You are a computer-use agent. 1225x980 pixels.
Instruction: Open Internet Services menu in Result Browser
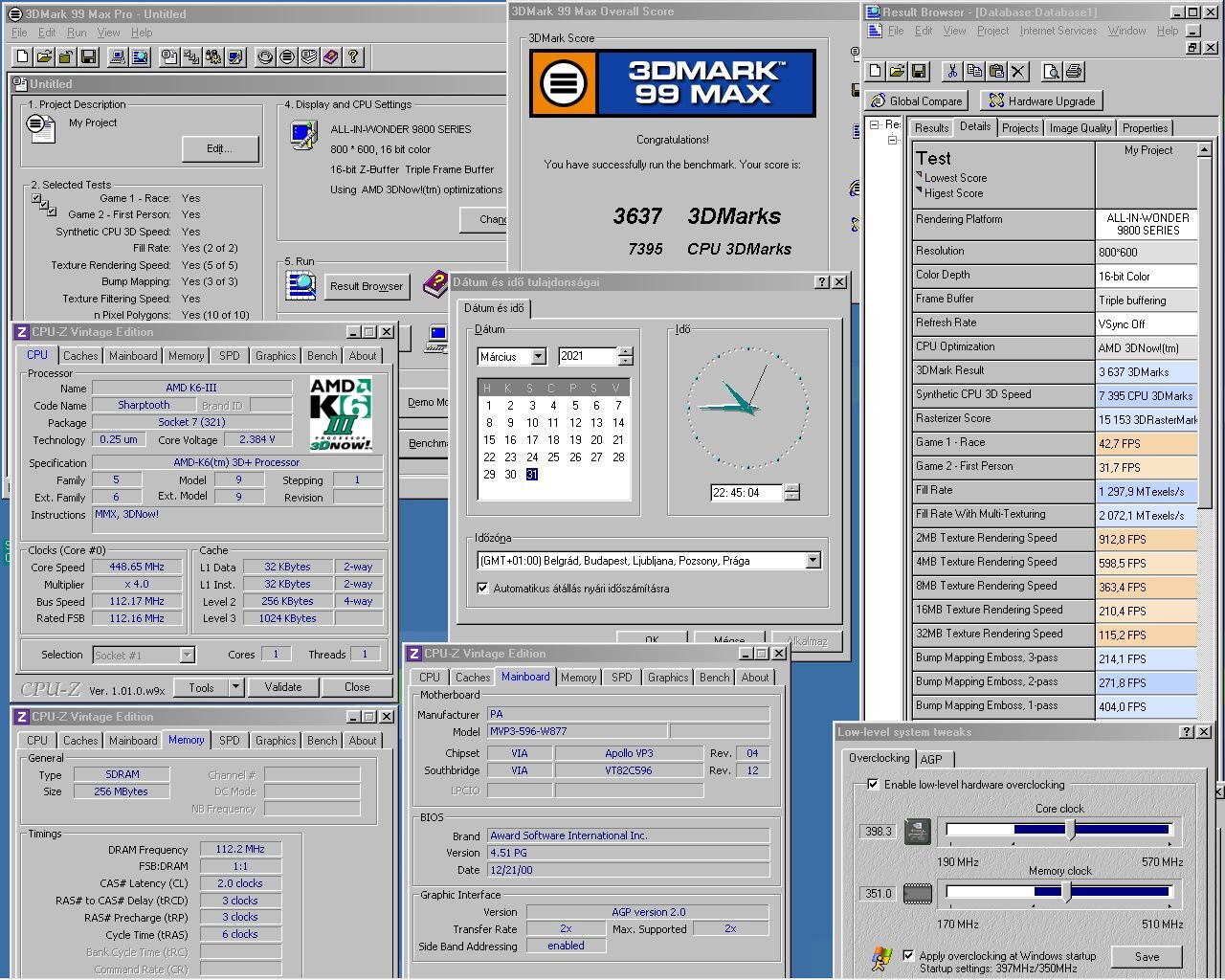click(x=1058, y=31)
